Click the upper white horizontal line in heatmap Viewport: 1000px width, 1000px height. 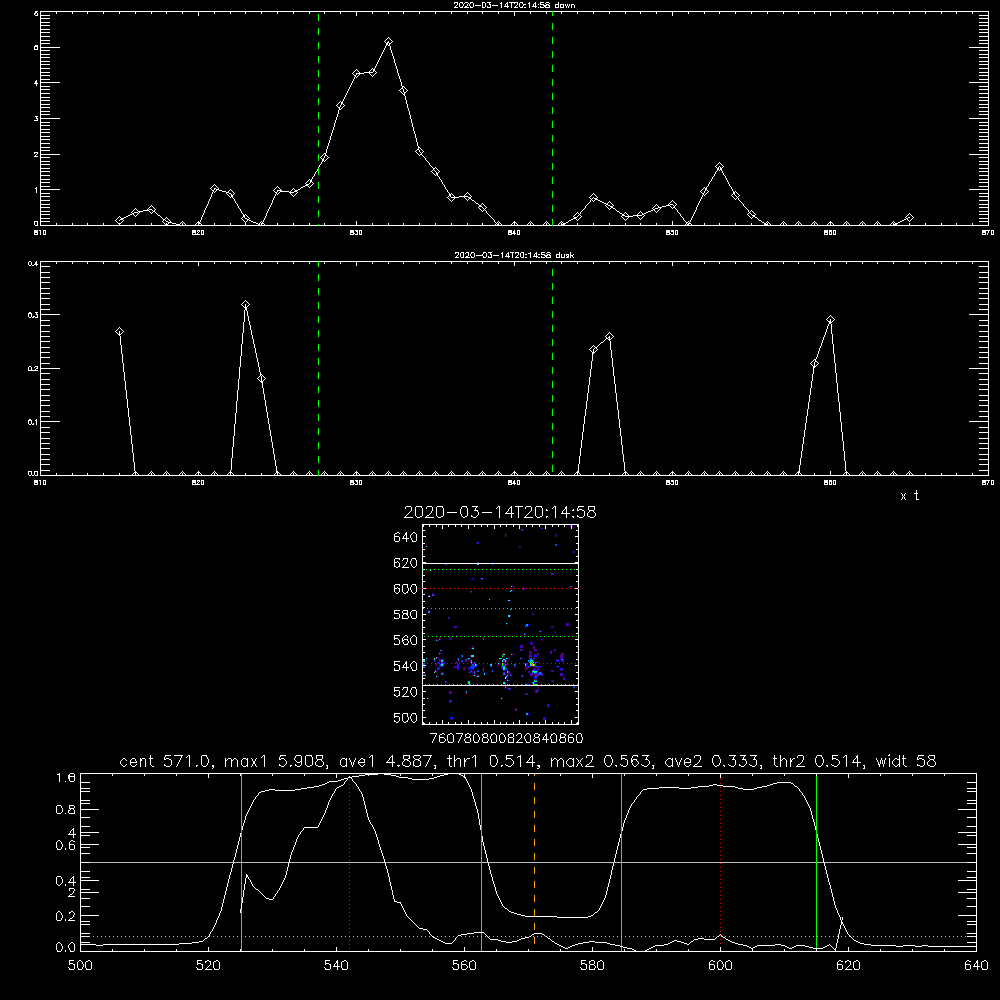[x=500, y=564]
